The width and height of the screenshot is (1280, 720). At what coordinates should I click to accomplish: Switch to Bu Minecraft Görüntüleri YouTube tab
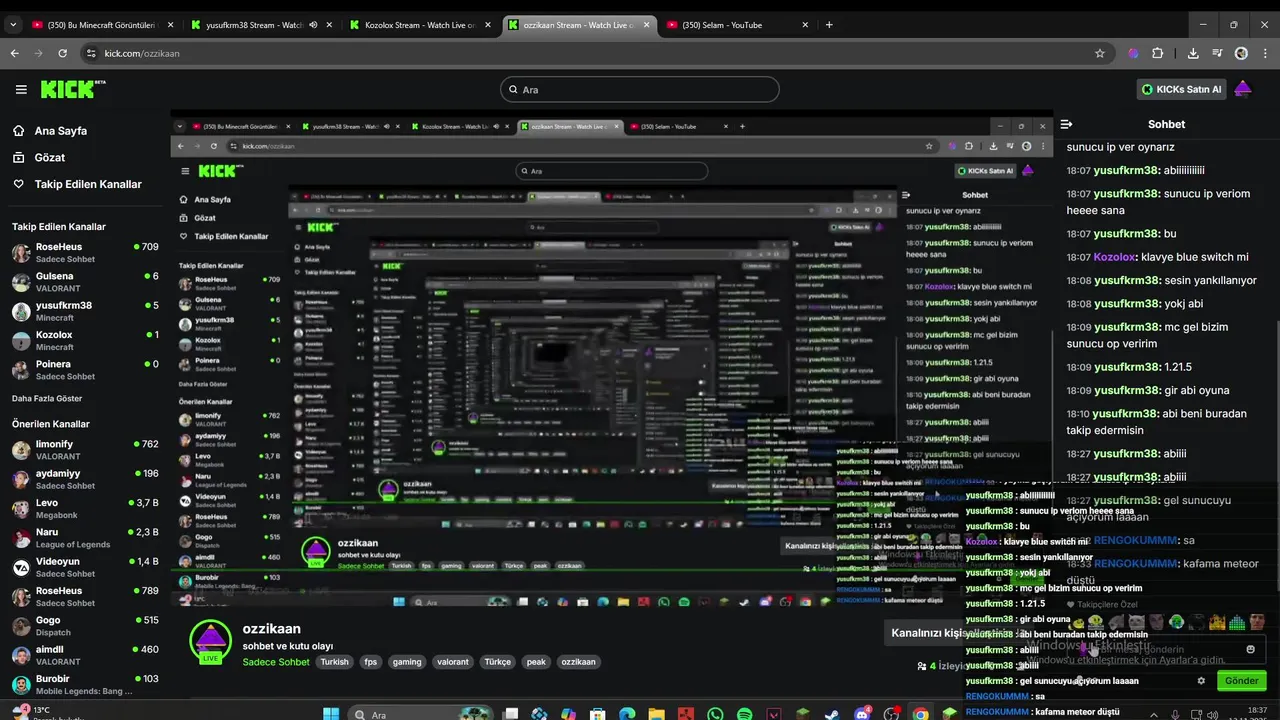[105, 25]
